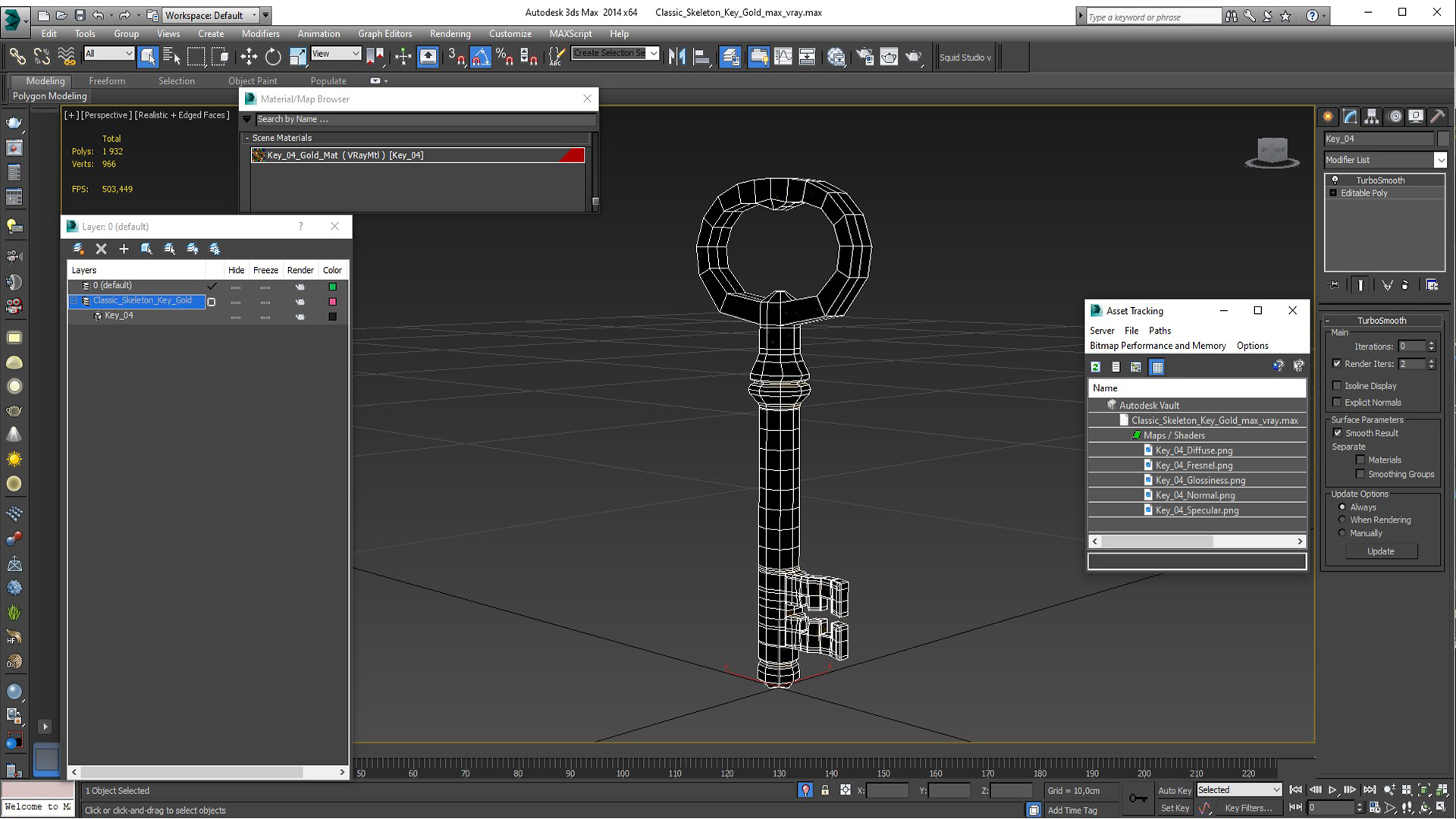Click the Save File icon

pyautogui.click(x=80, y=15)
